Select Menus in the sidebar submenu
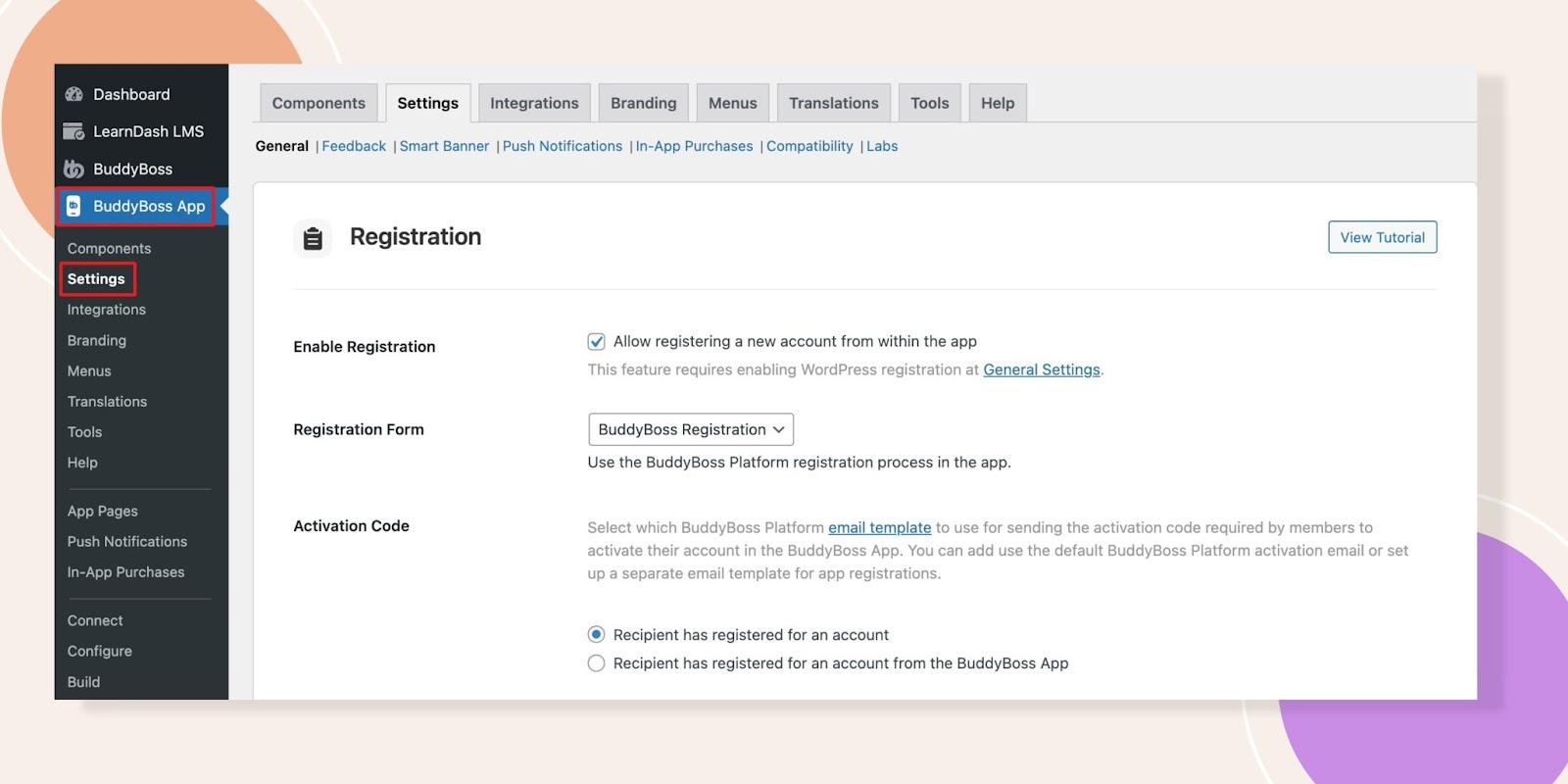 89,370
